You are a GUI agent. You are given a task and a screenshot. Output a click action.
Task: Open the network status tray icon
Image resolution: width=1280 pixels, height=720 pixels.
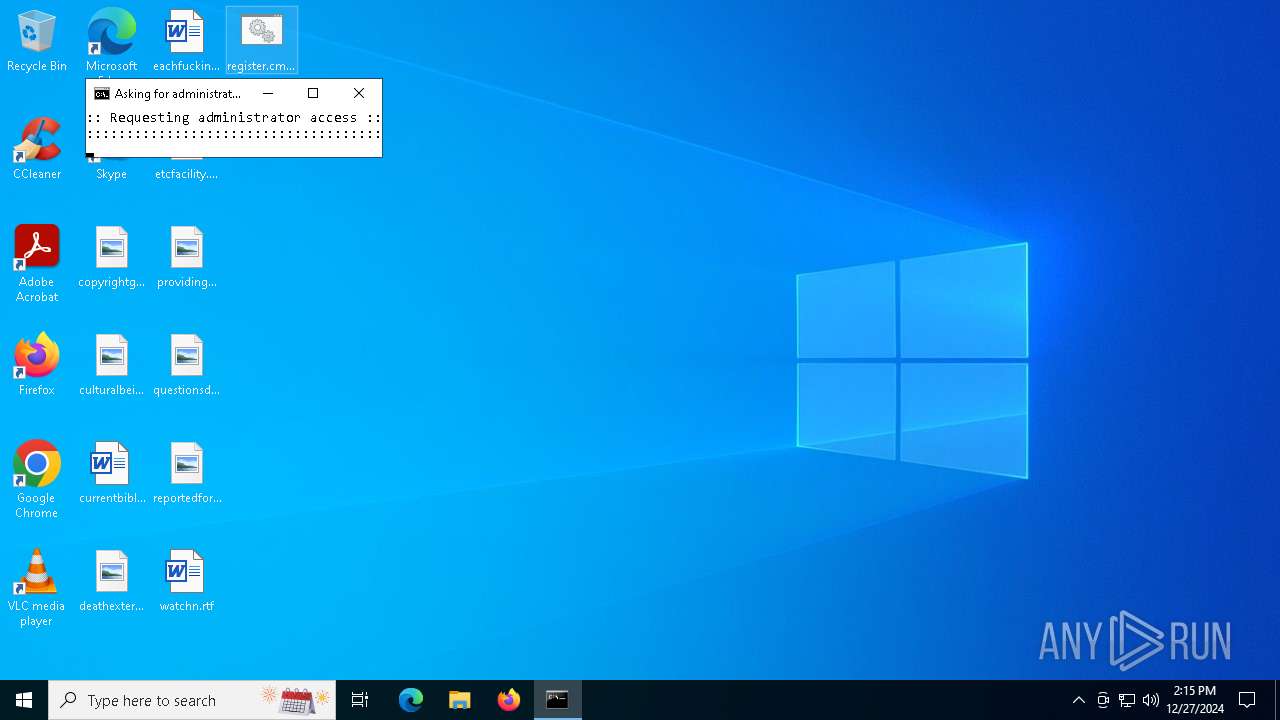[1127, 700]
